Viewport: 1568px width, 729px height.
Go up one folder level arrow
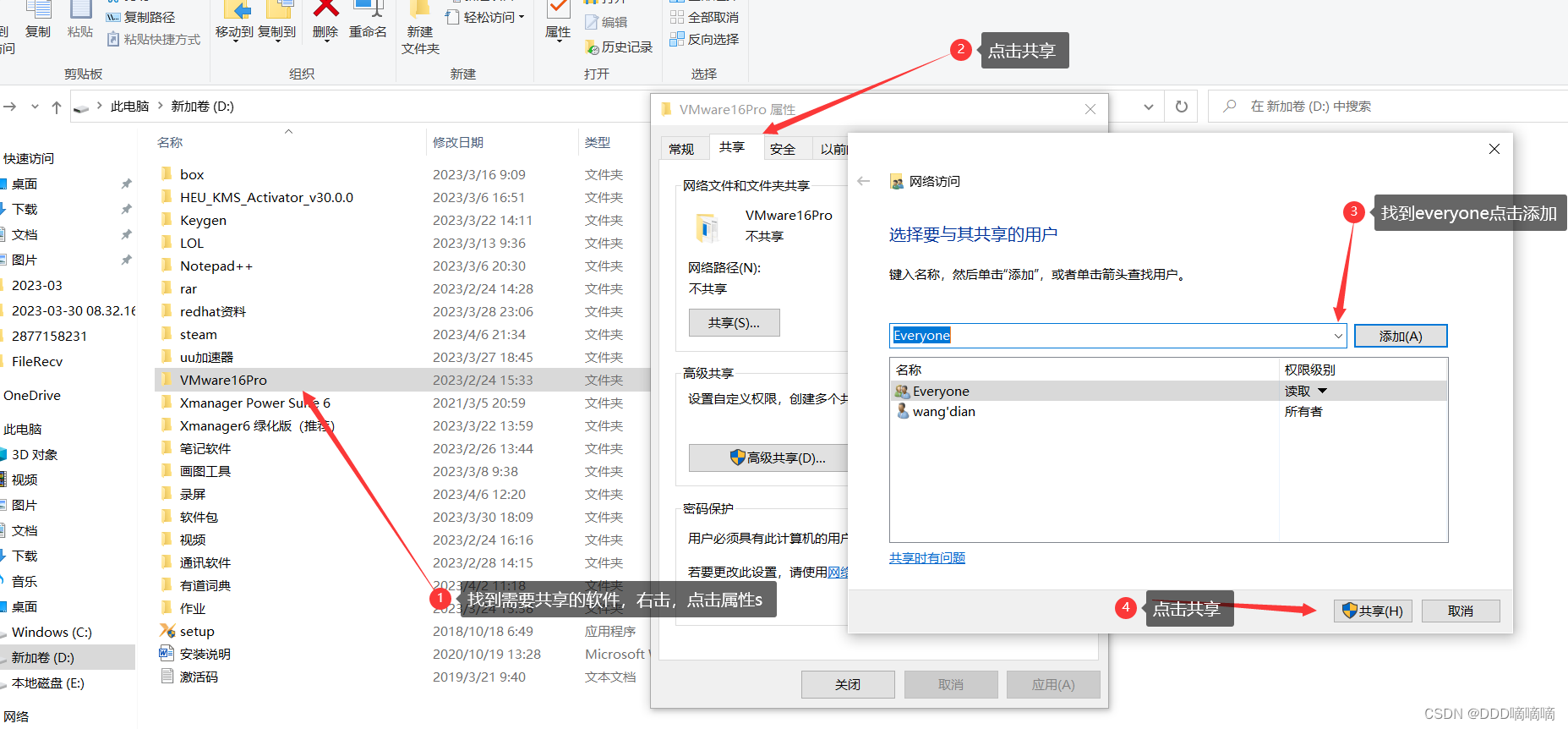[57, 107]
